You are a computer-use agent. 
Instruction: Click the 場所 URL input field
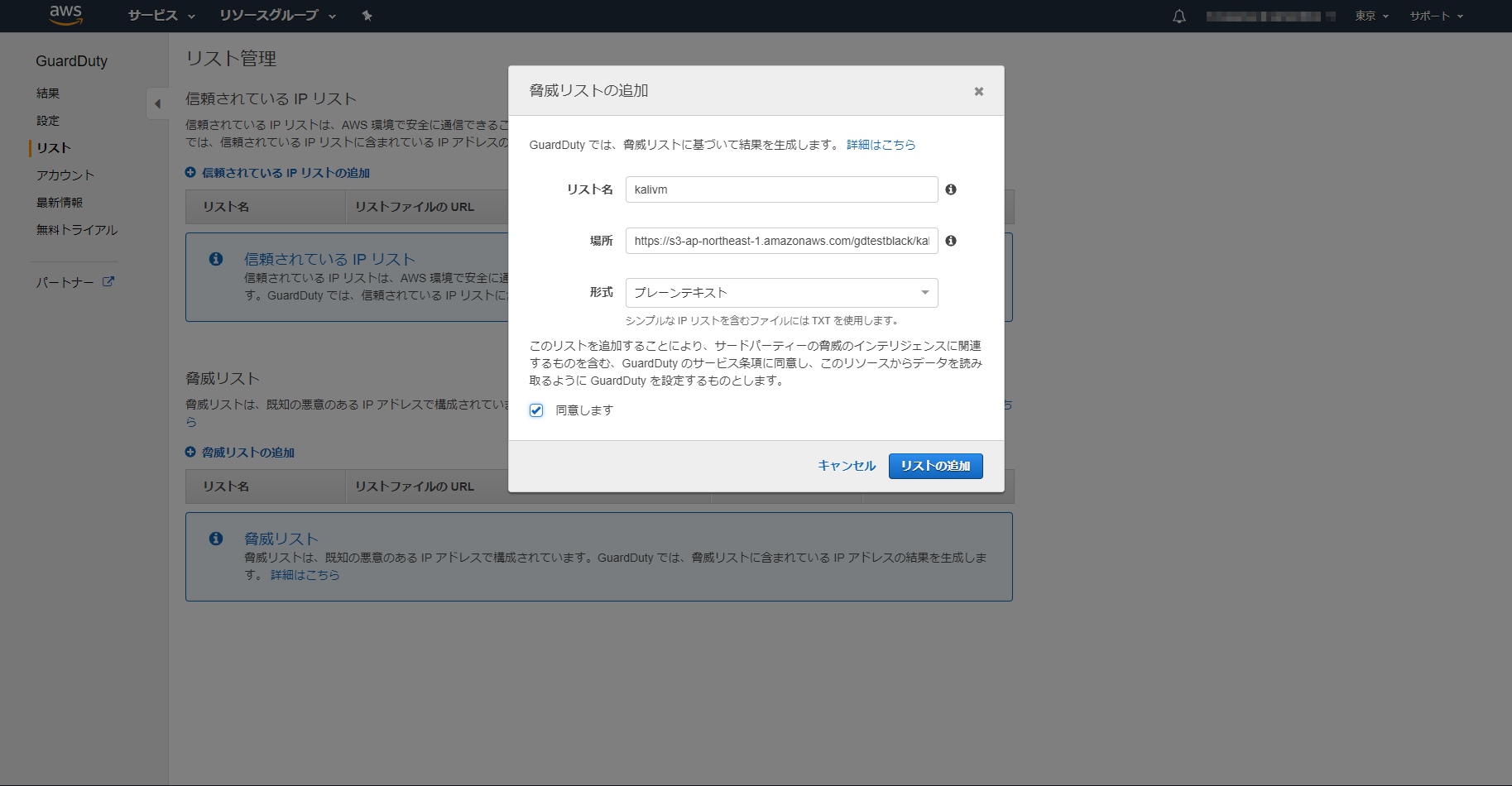point(781,241)
